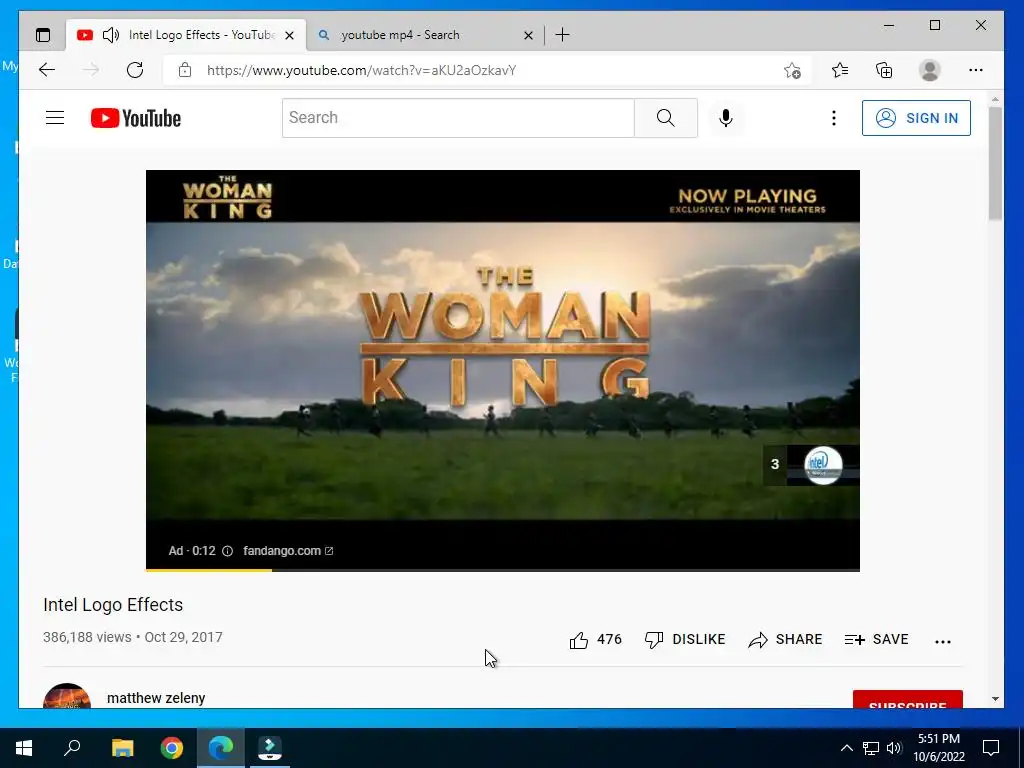Refresh the YouTube page
Viewport: 1024px width, 768px height.
coord(135,70)
